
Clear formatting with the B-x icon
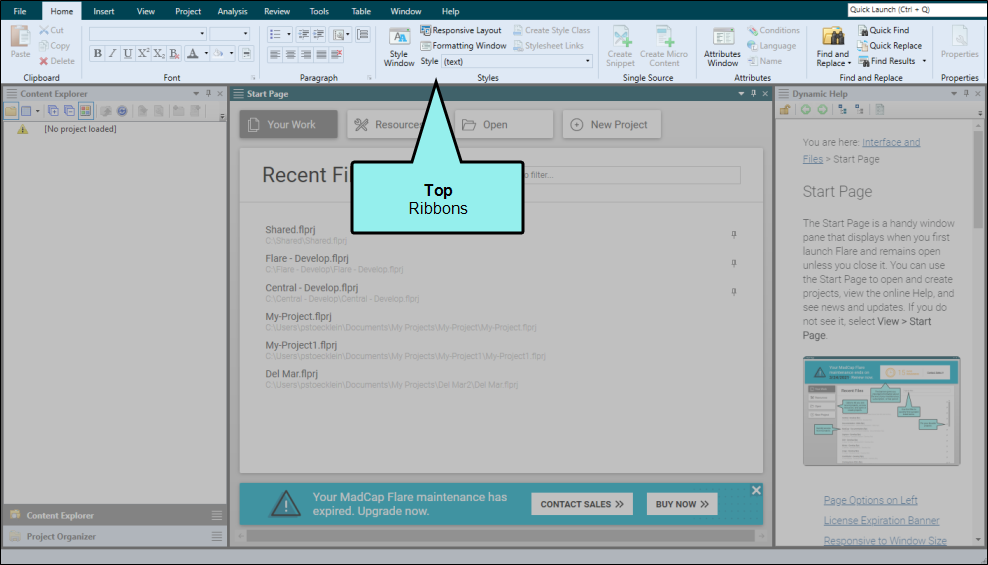click(175, 54)
